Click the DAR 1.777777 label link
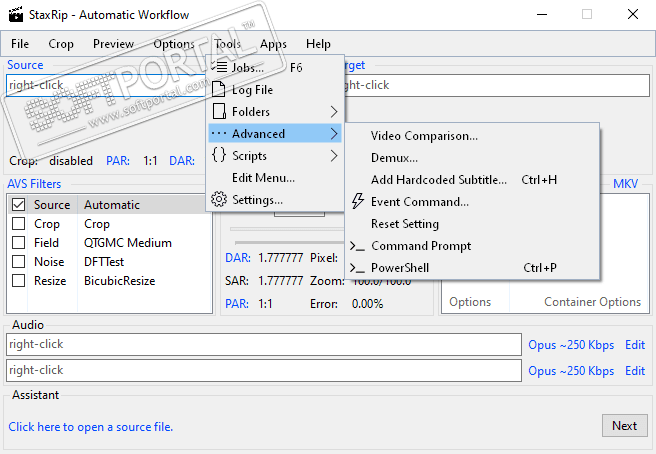Viewport: 656px width, 454px height. (238, 258)
